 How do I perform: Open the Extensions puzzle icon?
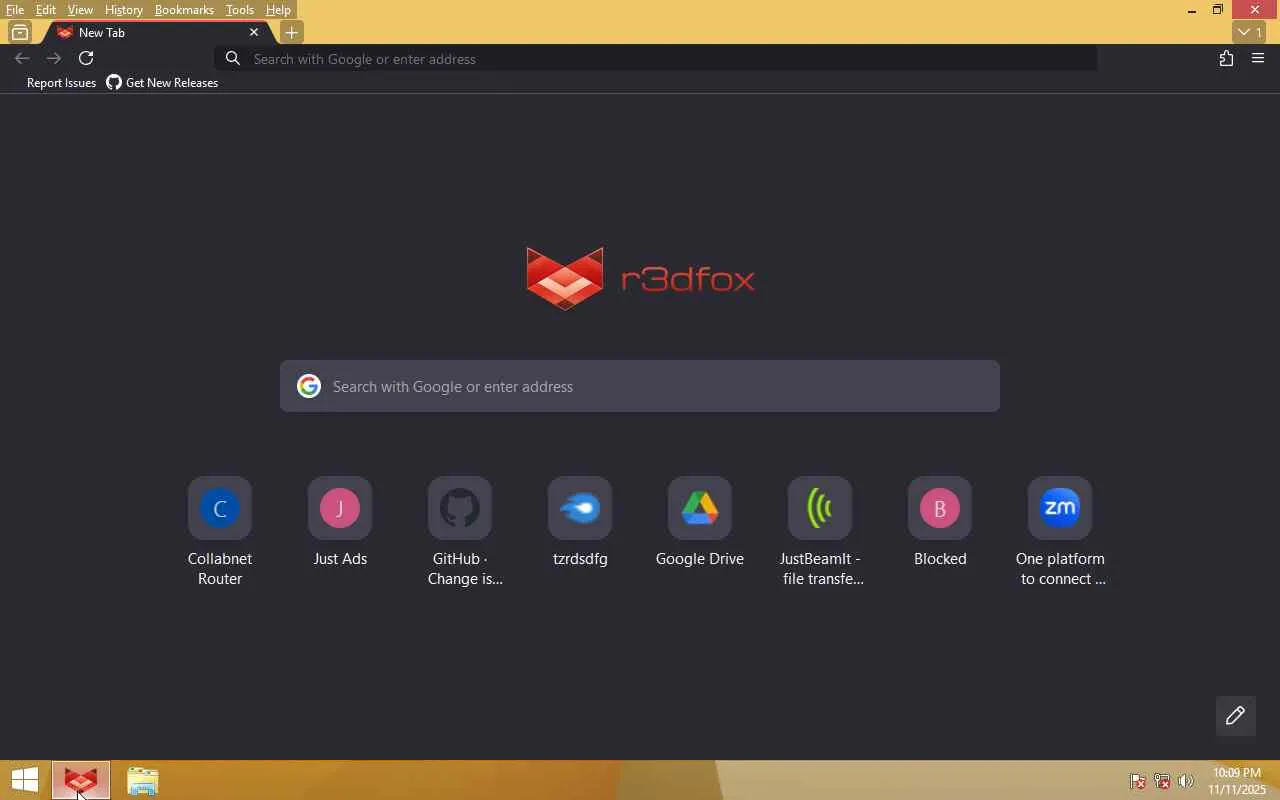1227,59
